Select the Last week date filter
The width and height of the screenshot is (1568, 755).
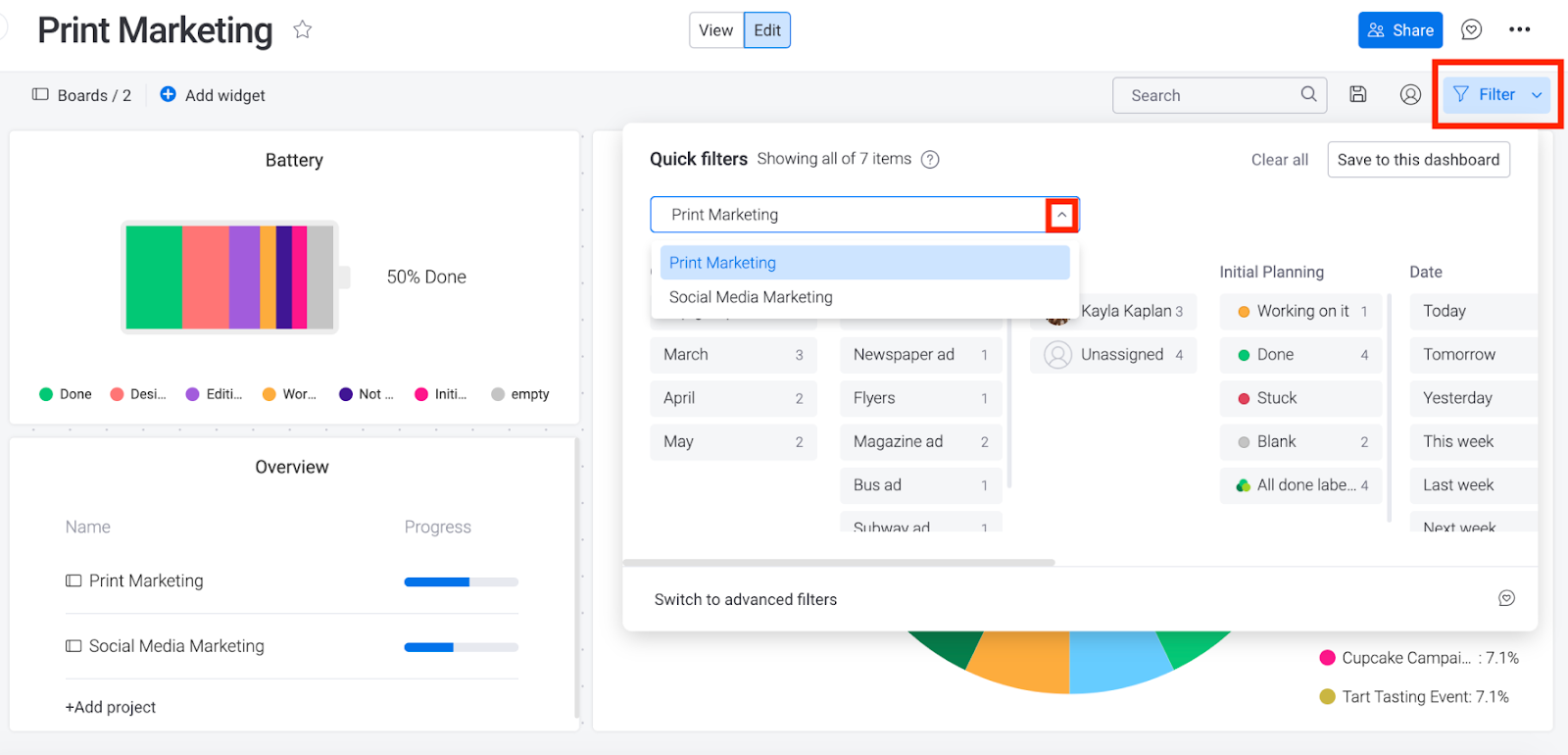tap(1474, 485)
